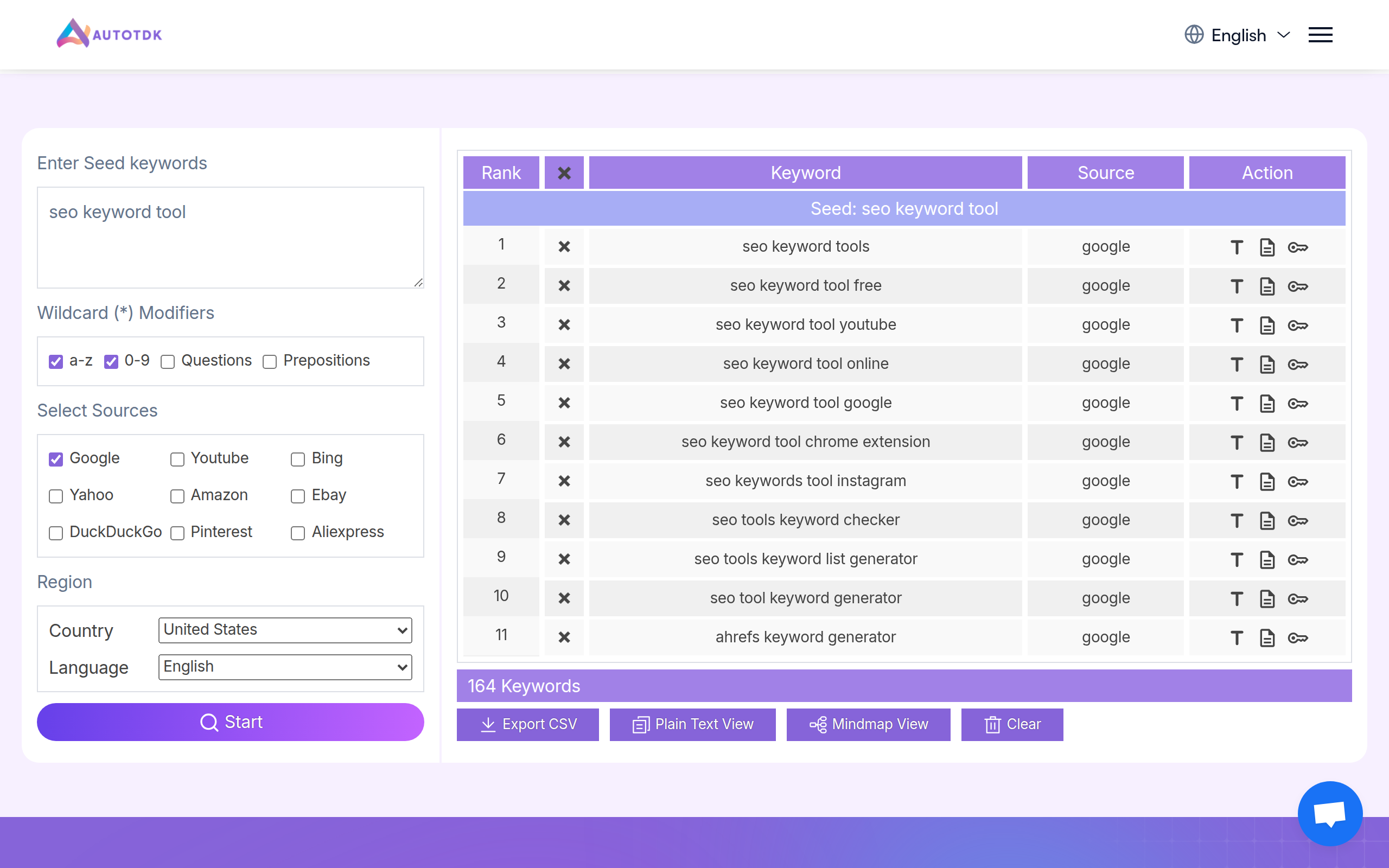Click AutoTDK logo
The width and height of the screenshot is (1389, 868).
109,34
